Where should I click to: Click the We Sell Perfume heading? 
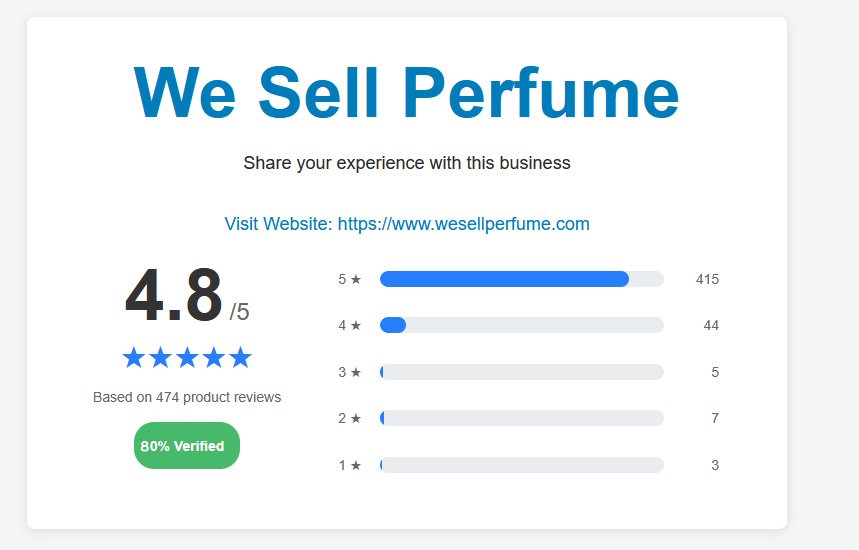coord(406,92)
